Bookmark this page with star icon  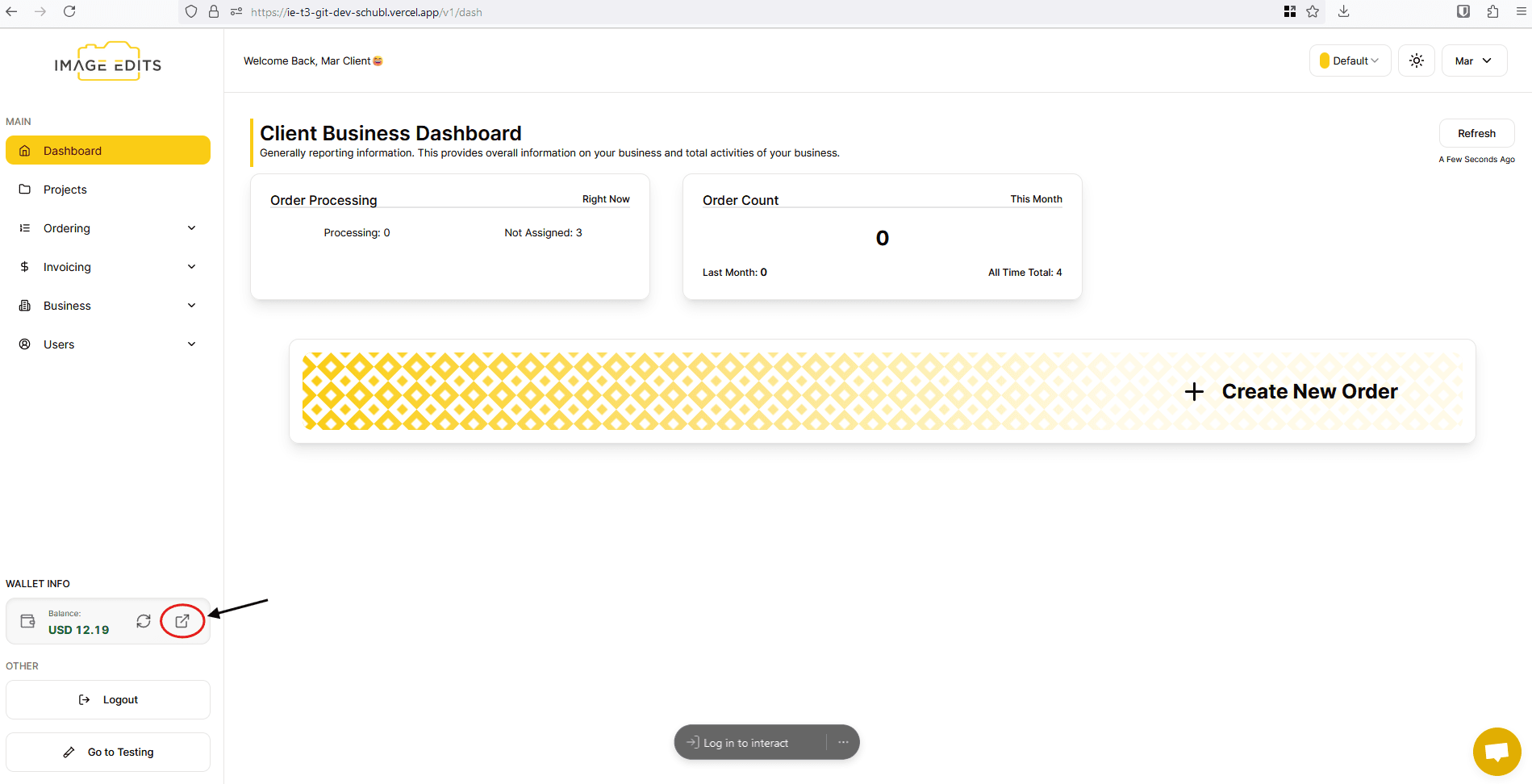(x=1313, y=12)
